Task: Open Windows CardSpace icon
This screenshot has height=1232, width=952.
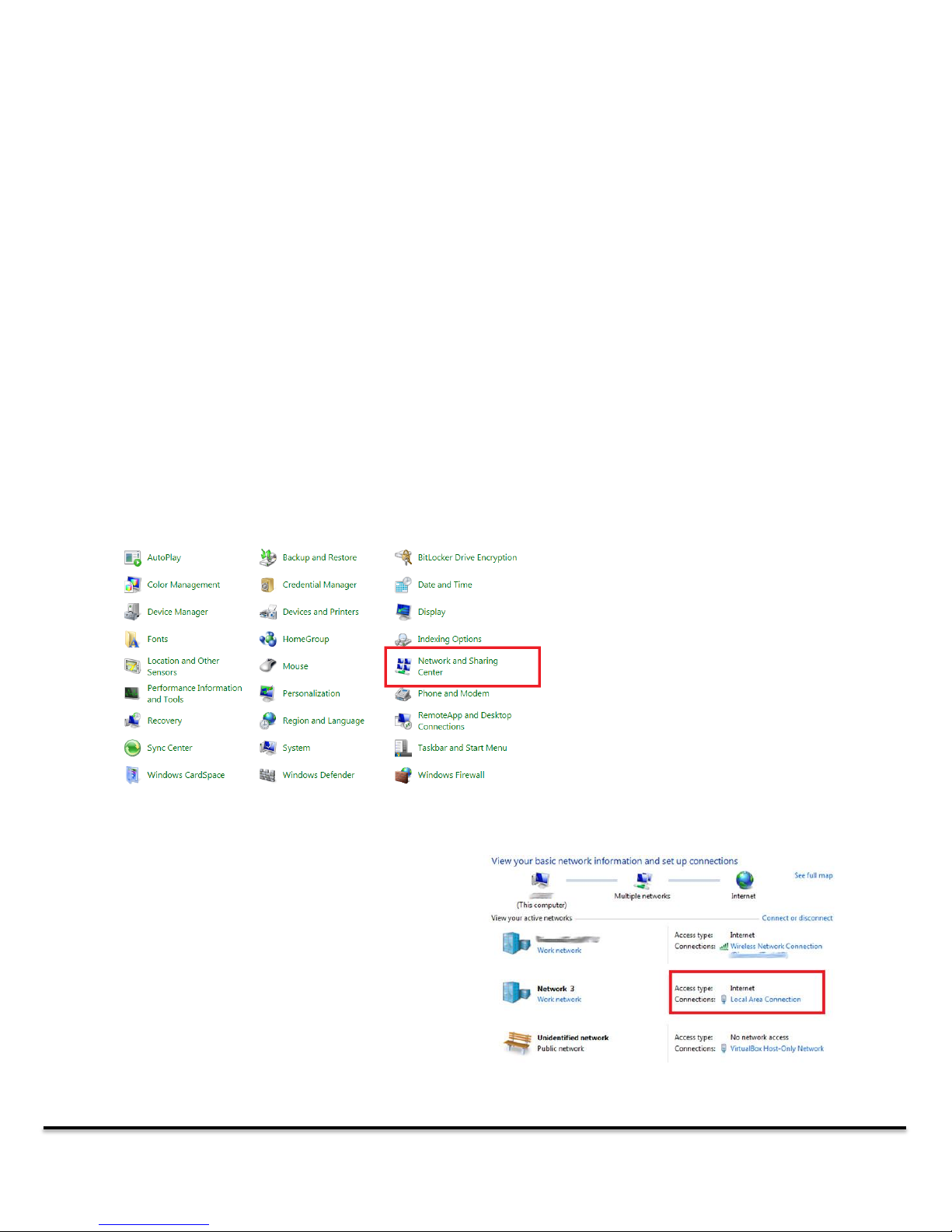Action: pyautogui.click(x=132, y=775)
